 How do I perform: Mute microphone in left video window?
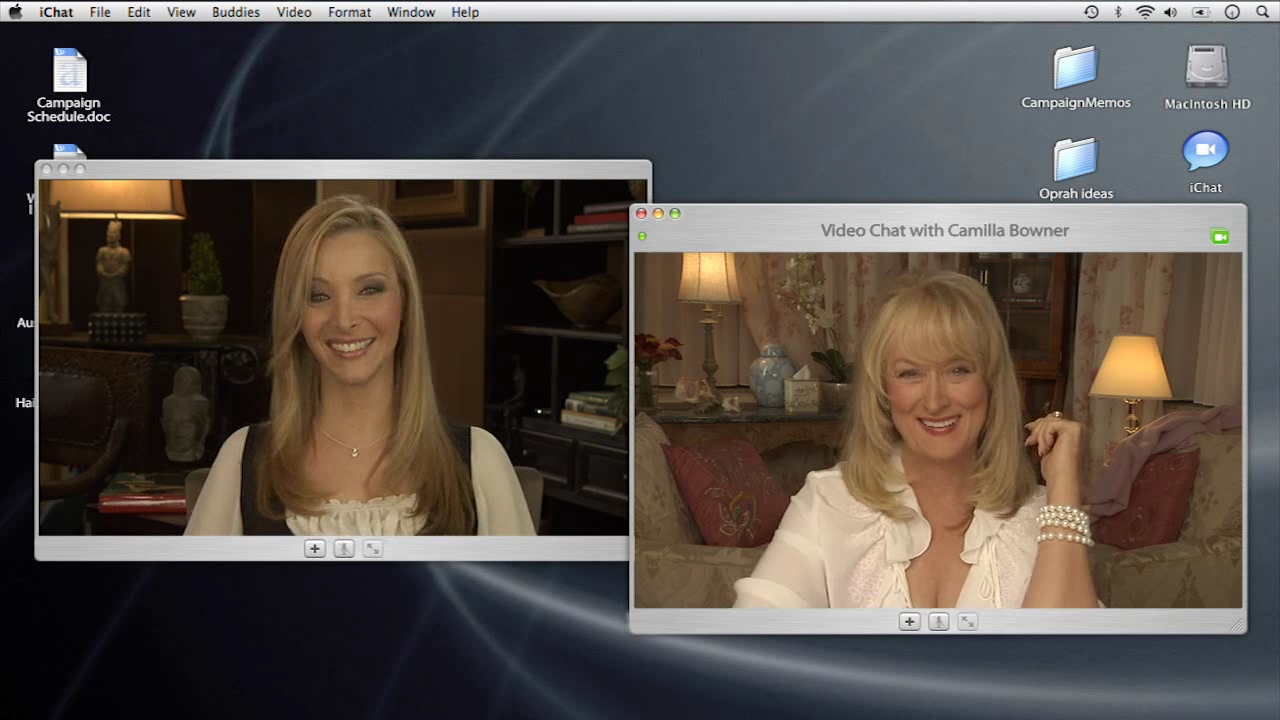(x=344, y=549)
